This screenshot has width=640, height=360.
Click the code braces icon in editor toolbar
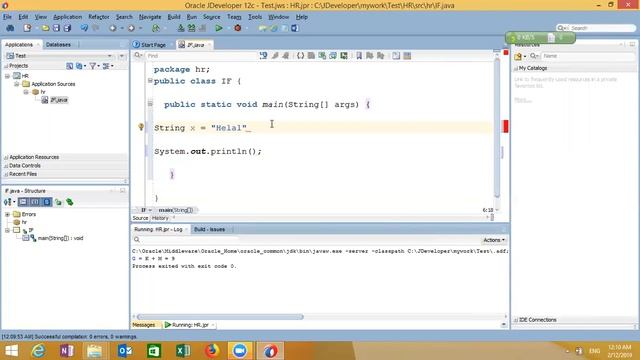click(x=300, y=56)
